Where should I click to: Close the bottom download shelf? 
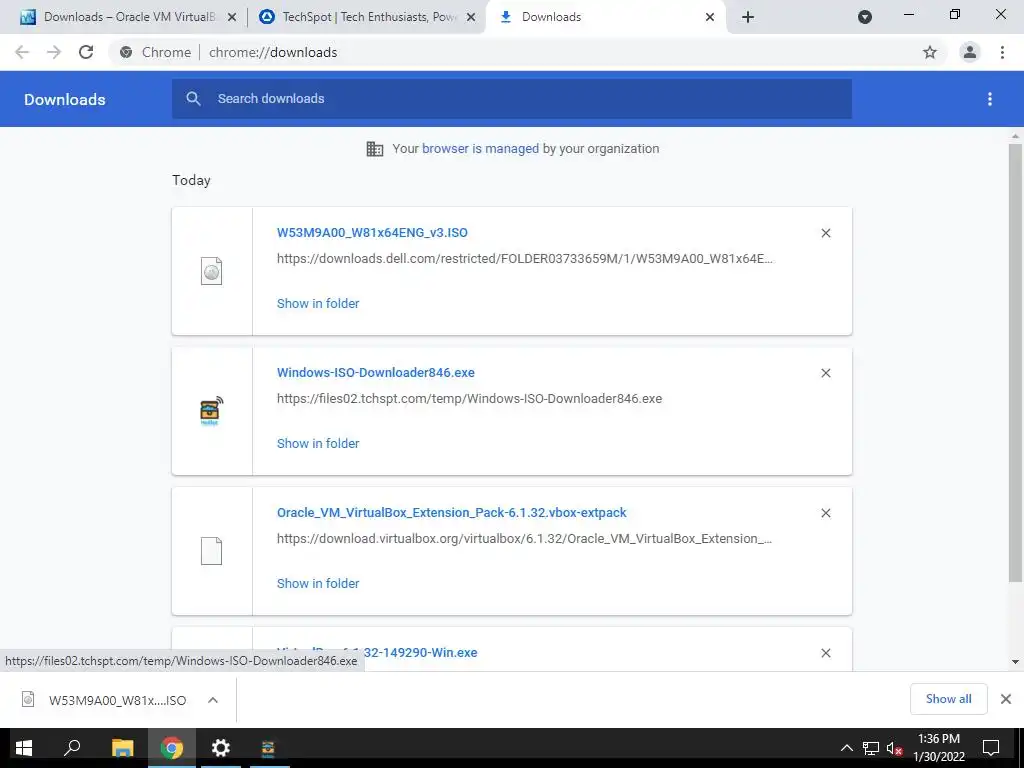click(1006, 699)
